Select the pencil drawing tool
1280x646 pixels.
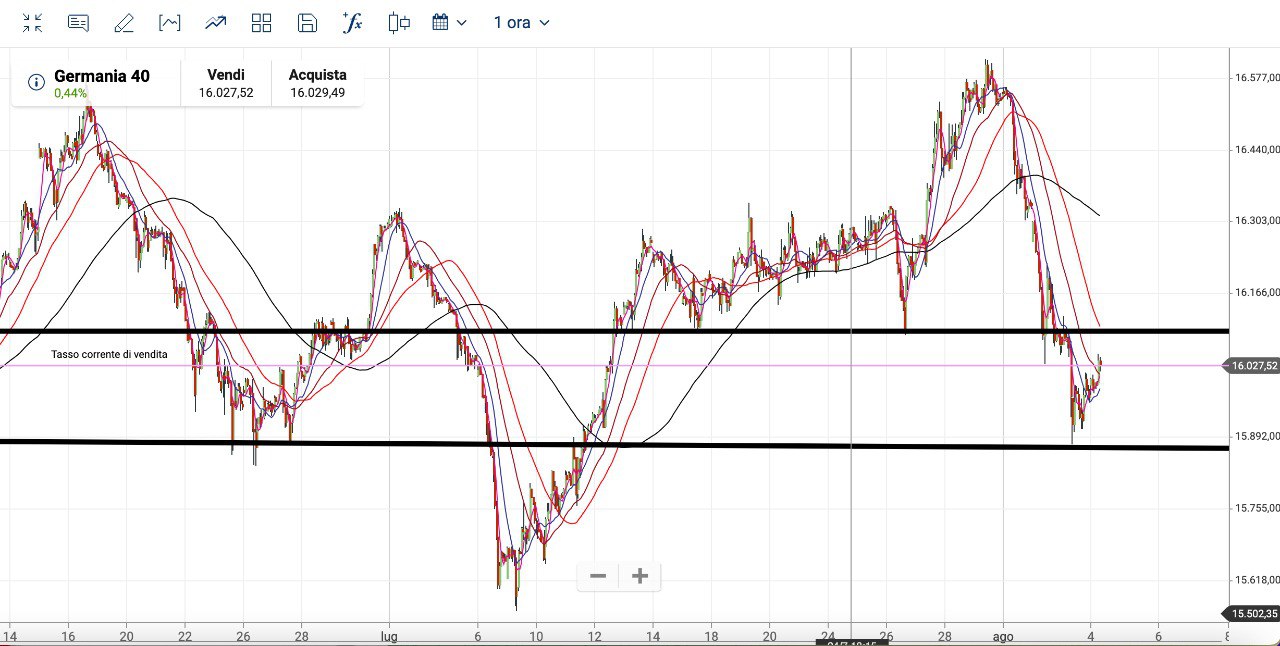pos(124,23)
